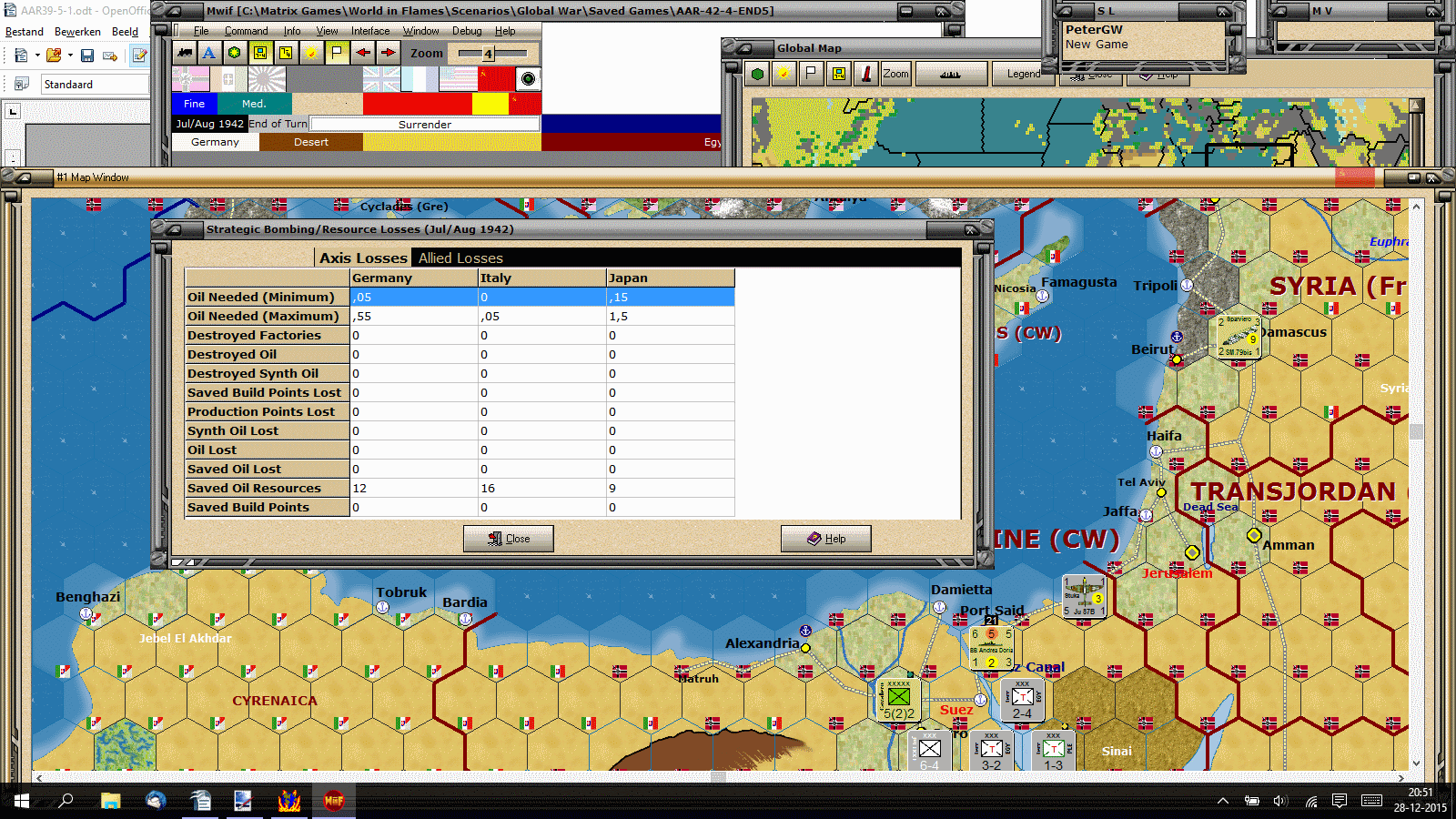Open the Windows Start button

(x=21, y=801)
